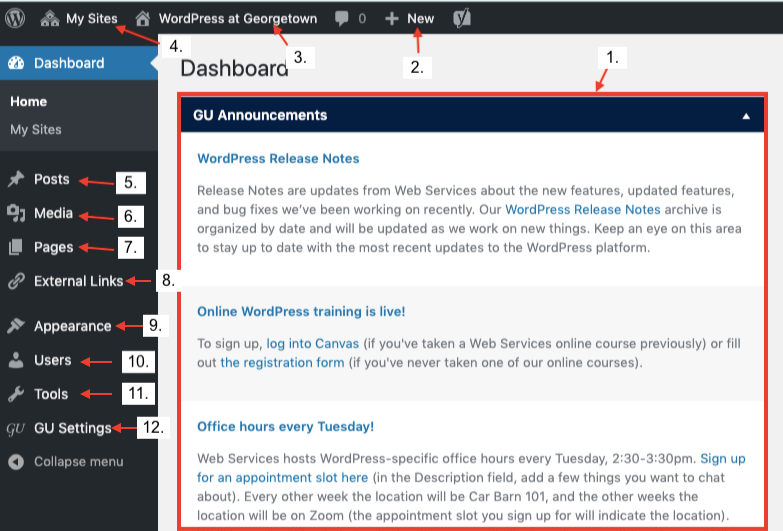This screenshot has width=783, height=531.
Task: Click the Tools wrench icon
Action: pyautogui.click(x=16, y=394)
